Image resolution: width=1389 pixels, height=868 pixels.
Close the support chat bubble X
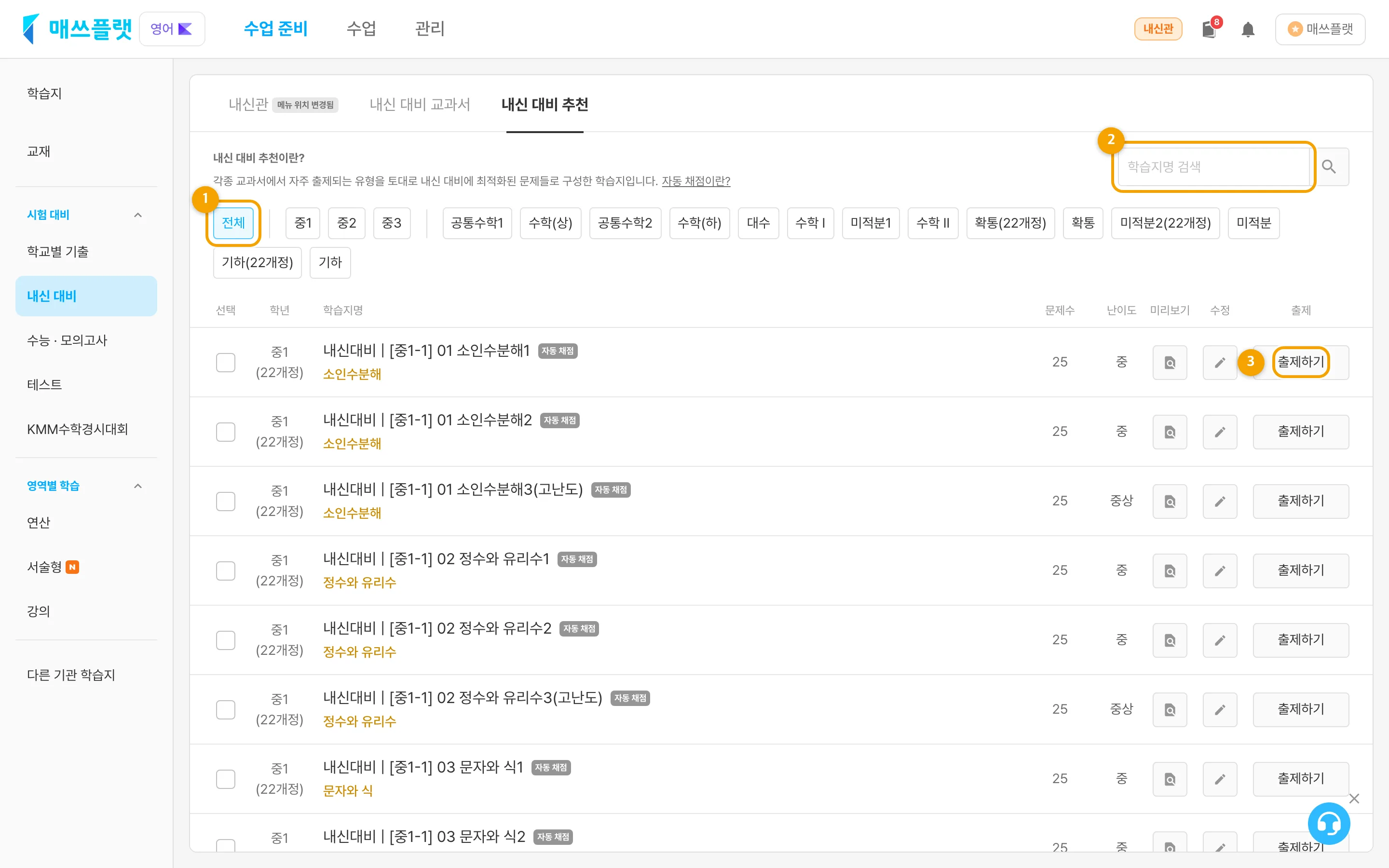click(1354, 799)
